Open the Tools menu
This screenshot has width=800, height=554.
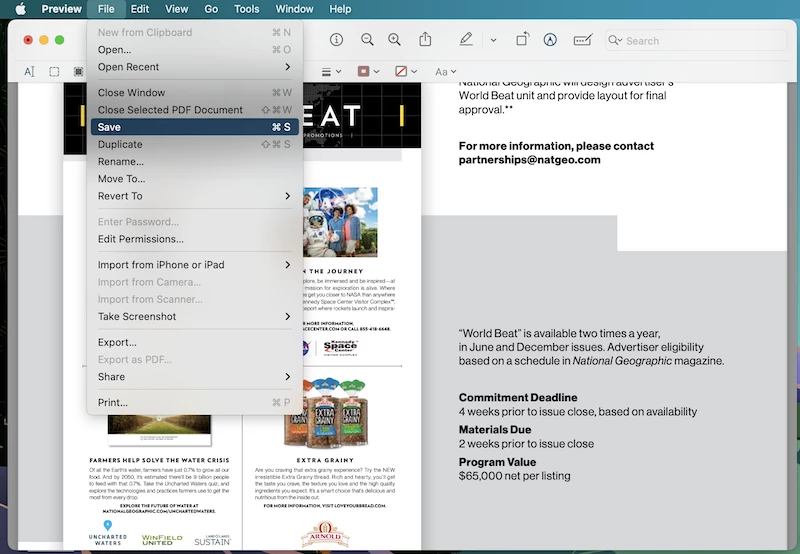[x=246, y=9]
